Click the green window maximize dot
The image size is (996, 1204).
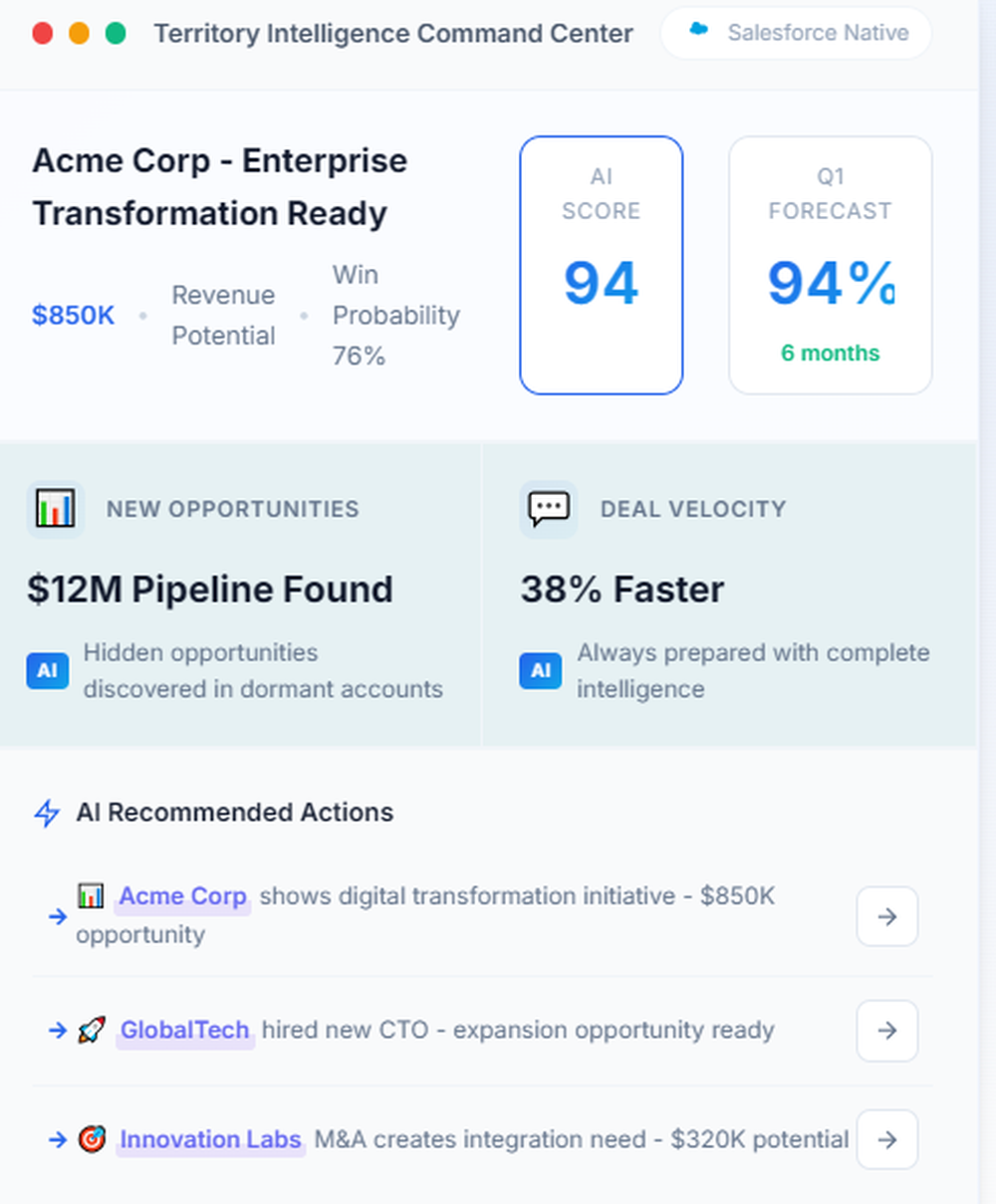(x=116, y=34)
